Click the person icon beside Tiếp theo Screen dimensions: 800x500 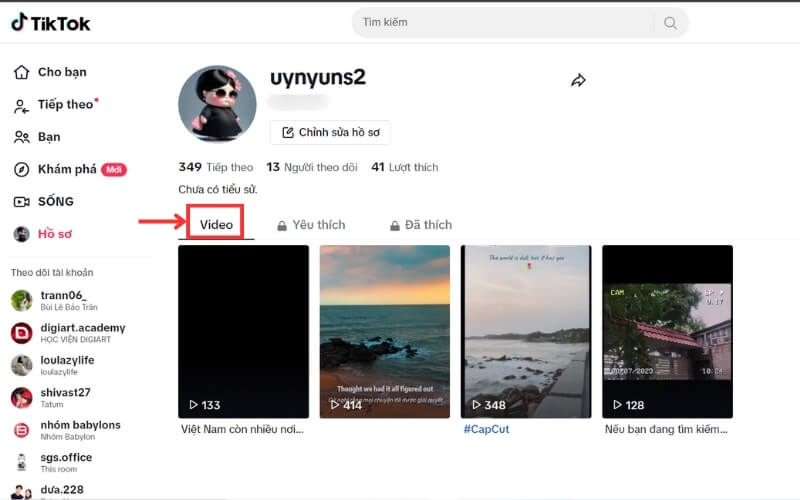coord(21,106)
